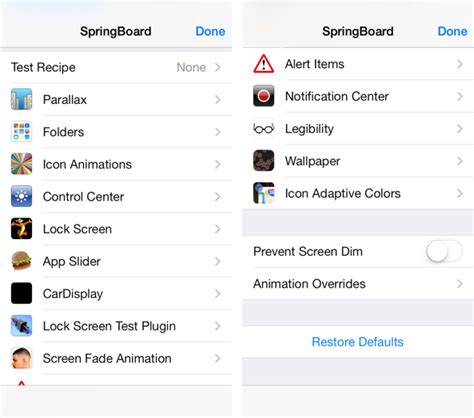This screenshot has height=418, width=474.
Task: Open the burger App Slider icon
Action: pyautogui.click(x=21, y=261)
